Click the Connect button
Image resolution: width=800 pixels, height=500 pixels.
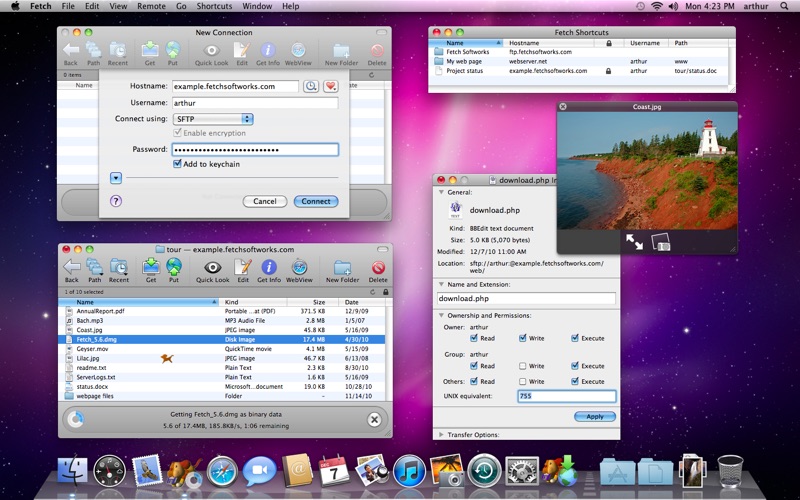[316, 201]
